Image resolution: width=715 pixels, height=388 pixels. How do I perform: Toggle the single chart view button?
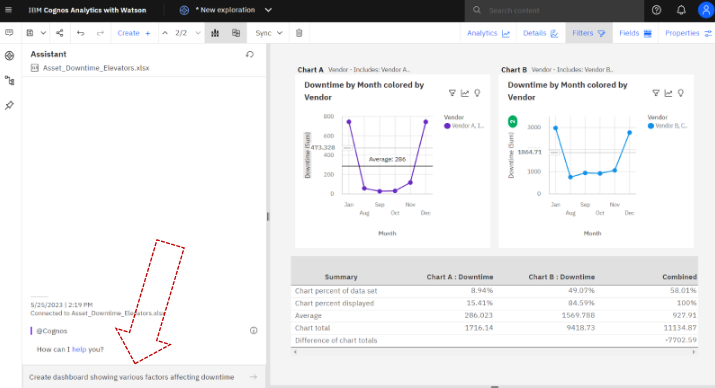click(x=215, y=33)
